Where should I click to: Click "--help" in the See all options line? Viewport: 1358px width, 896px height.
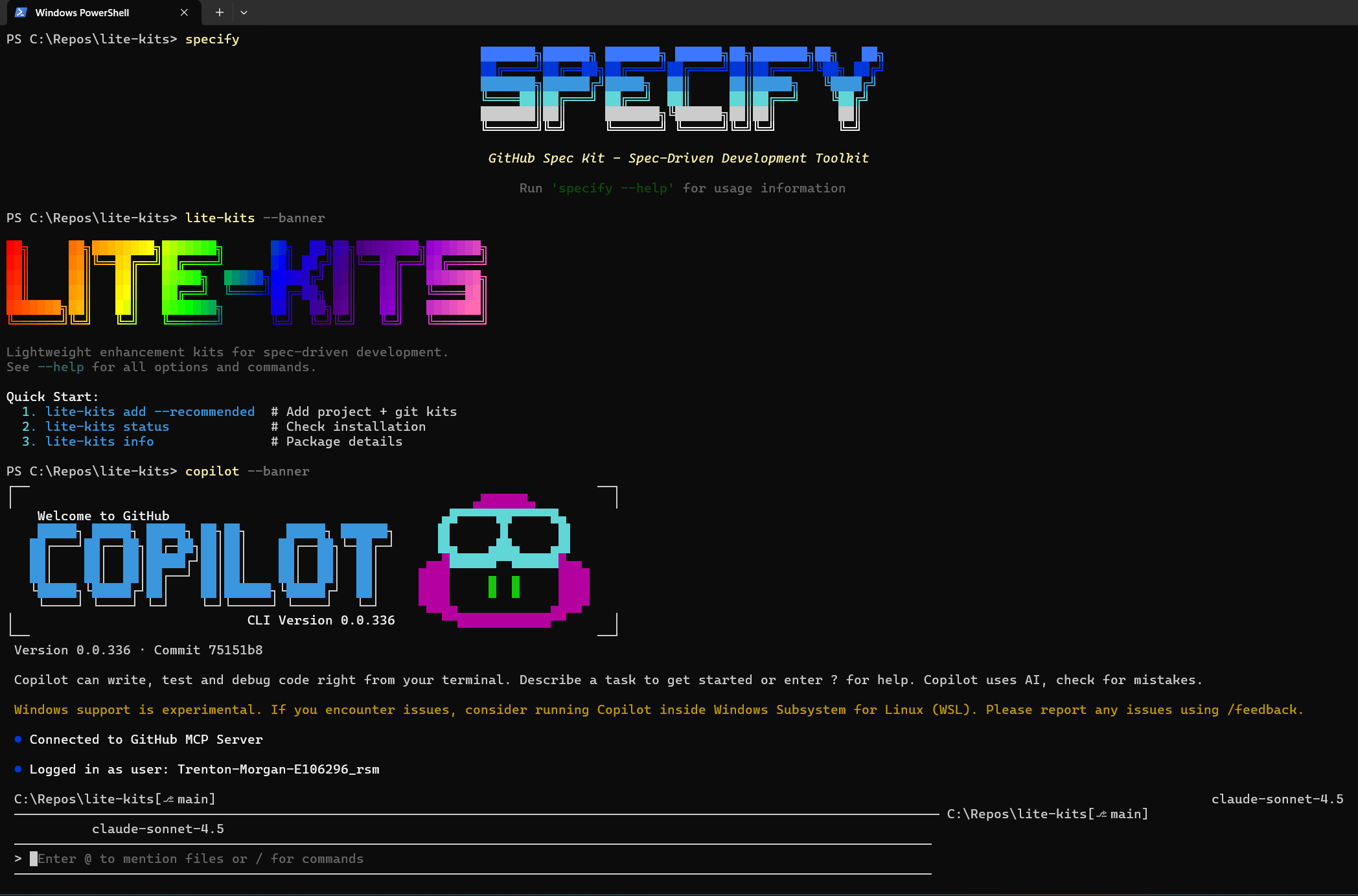click(x=61, y=367)
